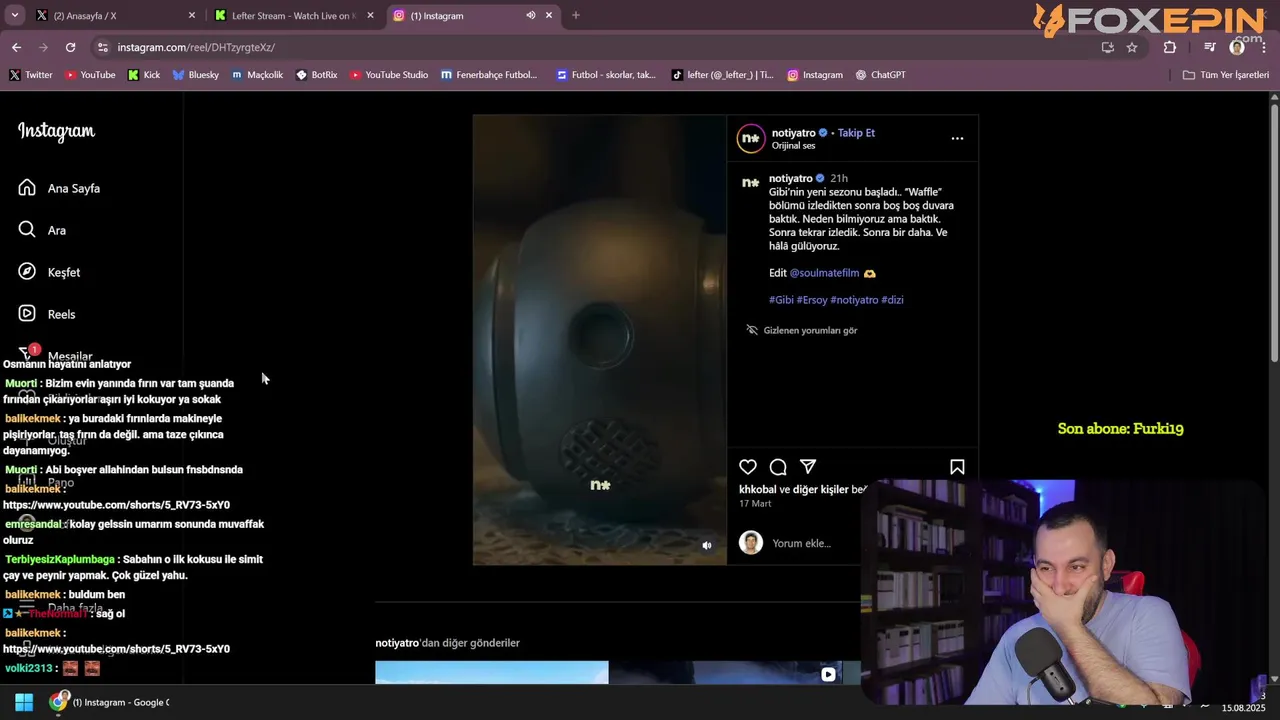The height and width of the screenshot is (720, 1280).
Task: Mute the Instagram tab via its speaker icon
Action: click(531, 15)
